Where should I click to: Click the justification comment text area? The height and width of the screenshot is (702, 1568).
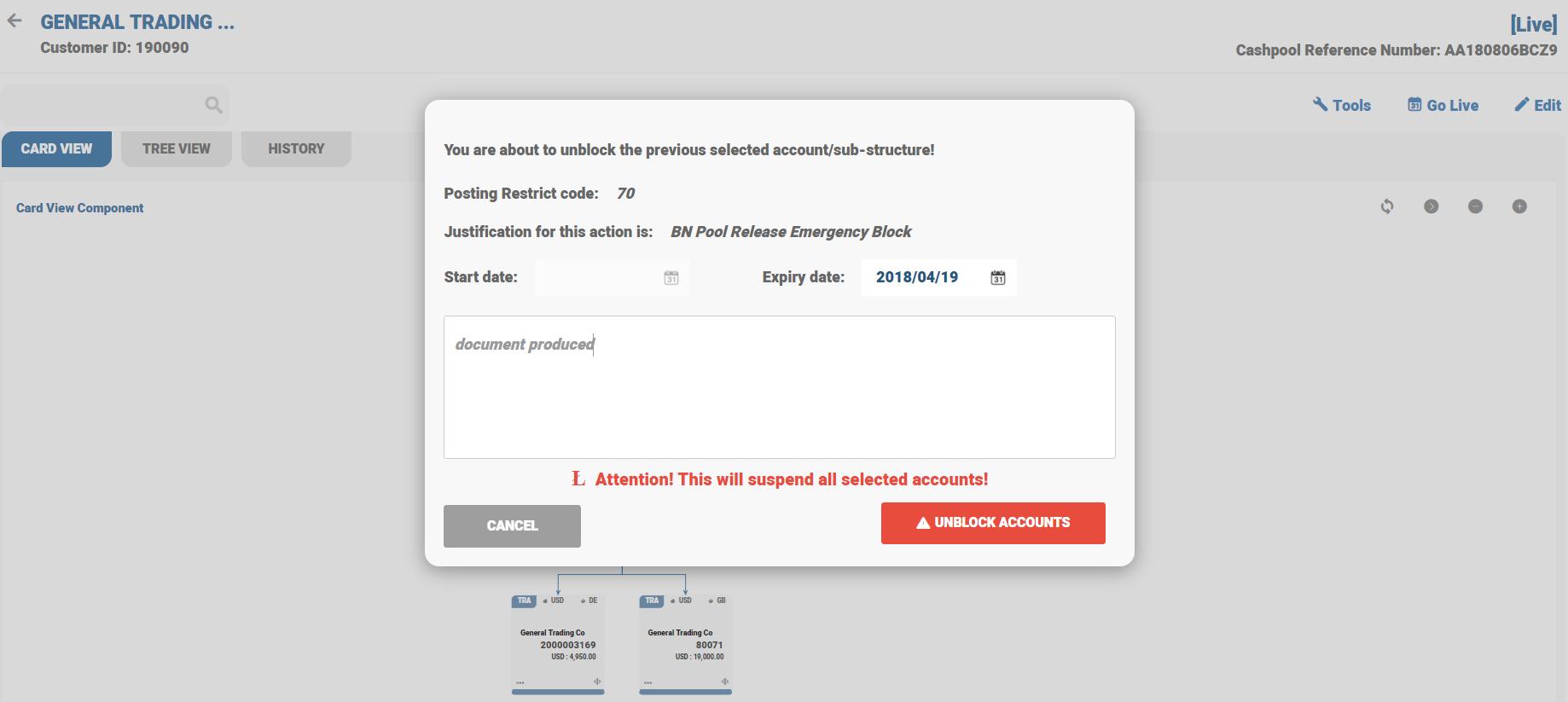(779, 387)
